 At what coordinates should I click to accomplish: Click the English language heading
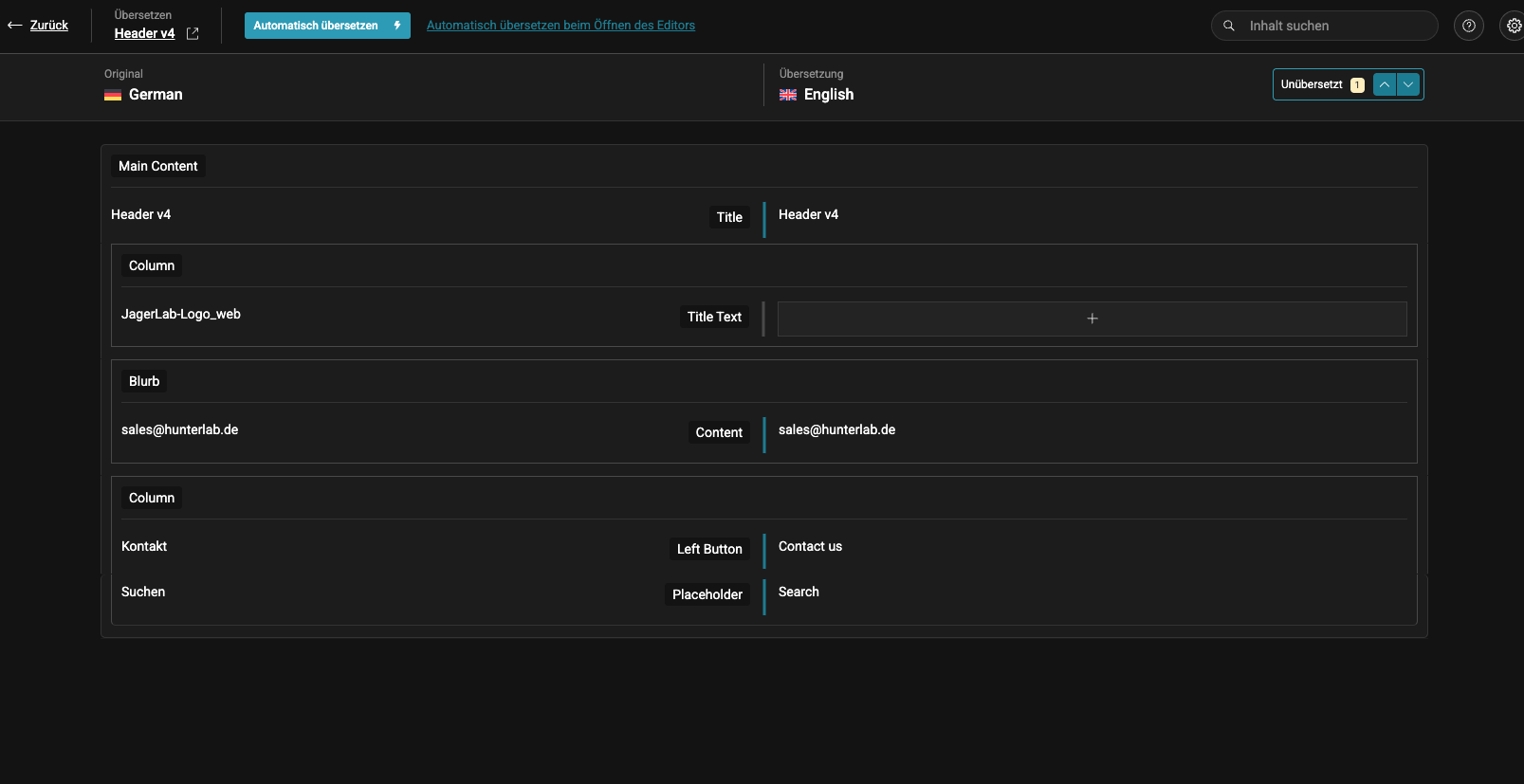(829, 95)
